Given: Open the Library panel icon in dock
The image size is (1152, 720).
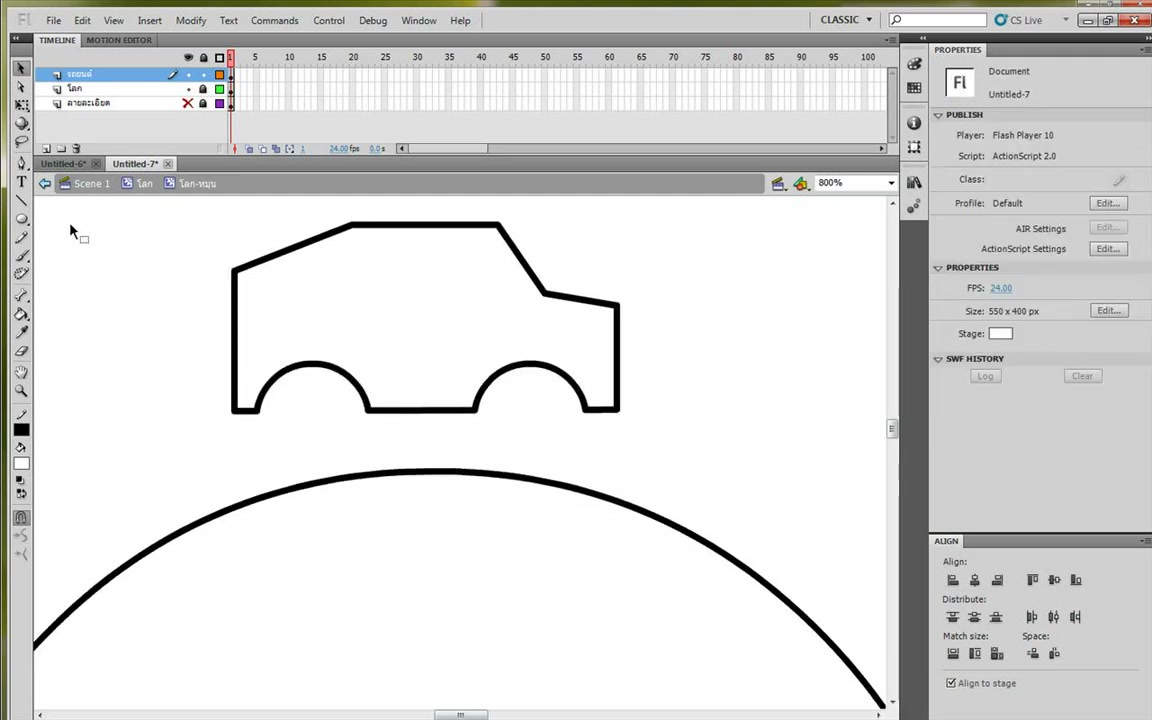Looking at the screenshot, I should (x=914, y=182).
